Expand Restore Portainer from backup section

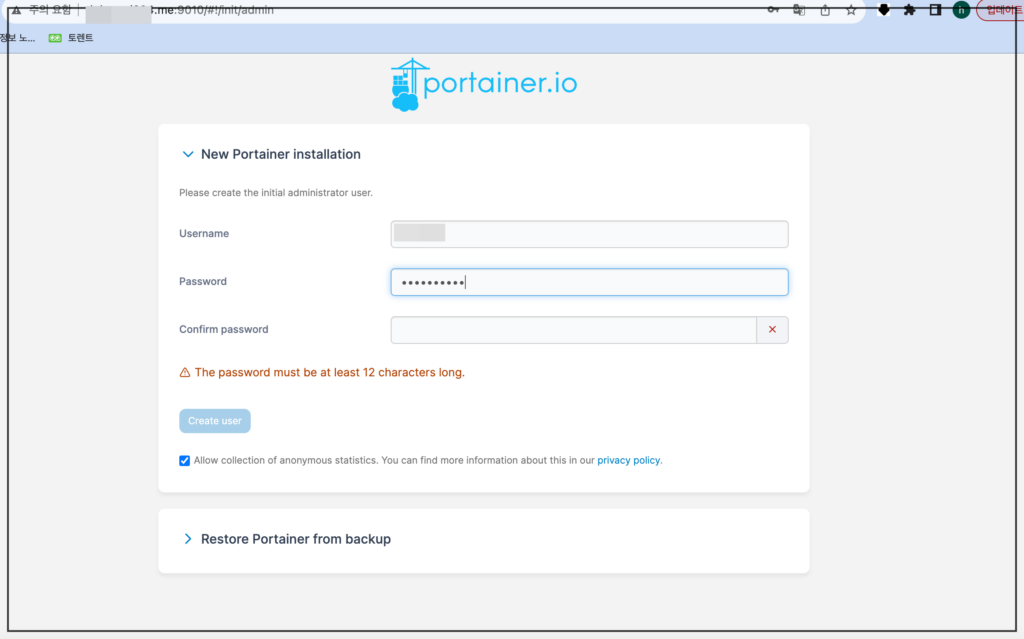pos(188,539)
